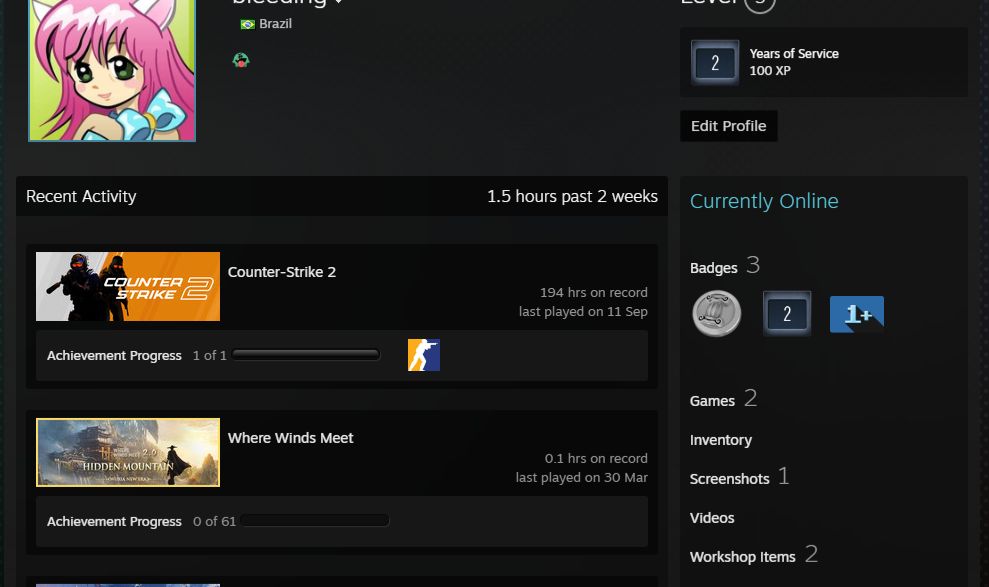
Task: Click the '194 hrs on record' text
Action: (594, 293)
